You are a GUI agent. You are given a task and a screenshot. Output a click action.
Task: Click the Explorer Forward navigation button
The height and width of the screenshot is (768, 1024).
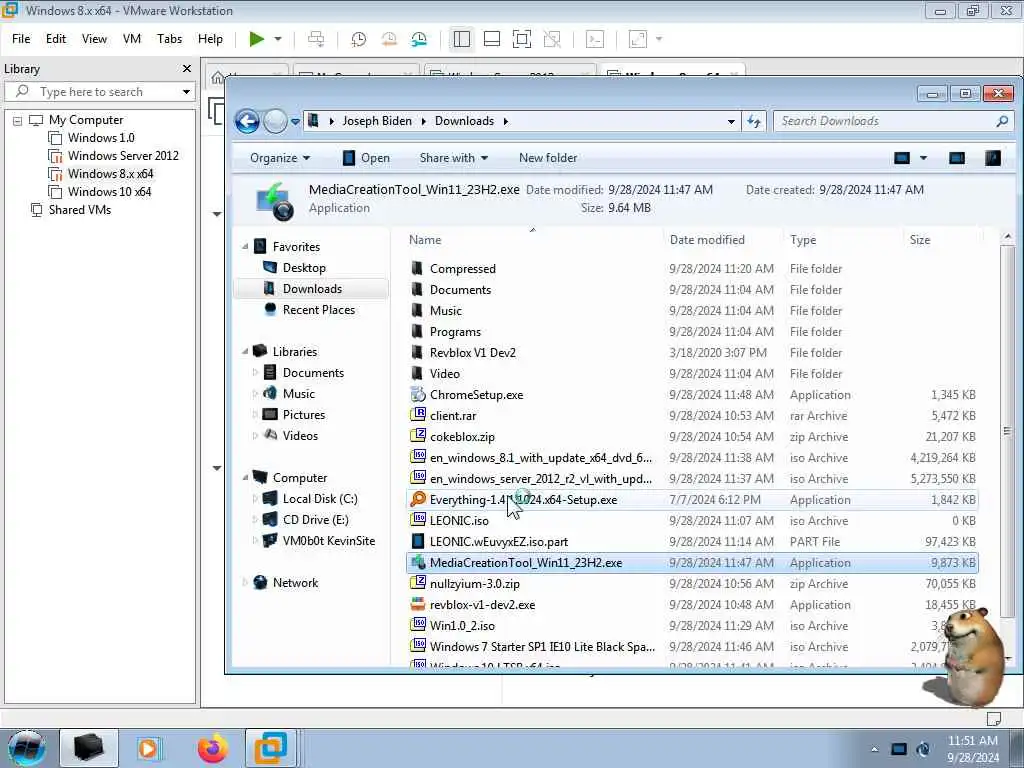(276, 121)
